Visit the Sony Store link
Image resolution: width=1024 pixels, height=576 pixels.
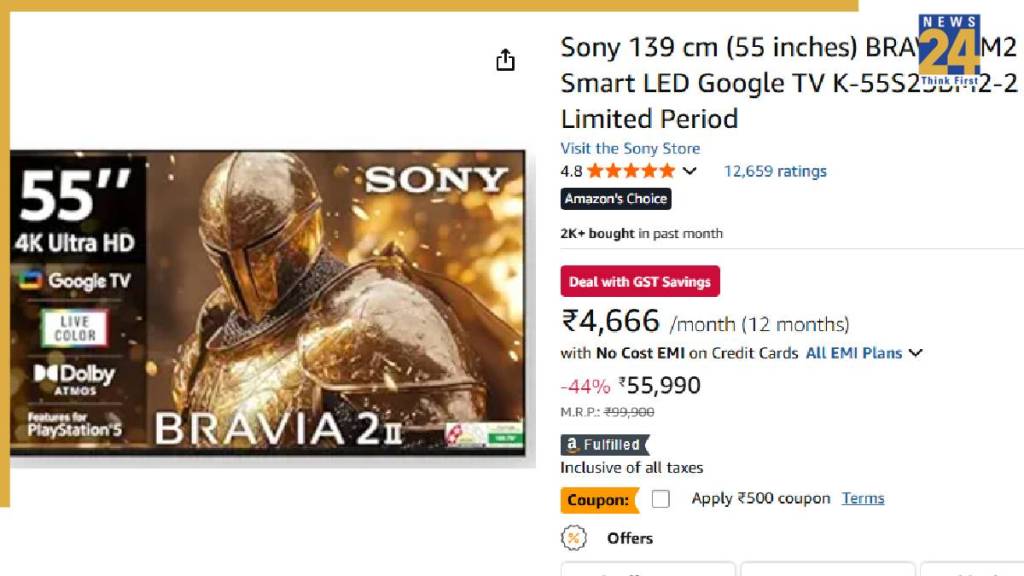630,148
